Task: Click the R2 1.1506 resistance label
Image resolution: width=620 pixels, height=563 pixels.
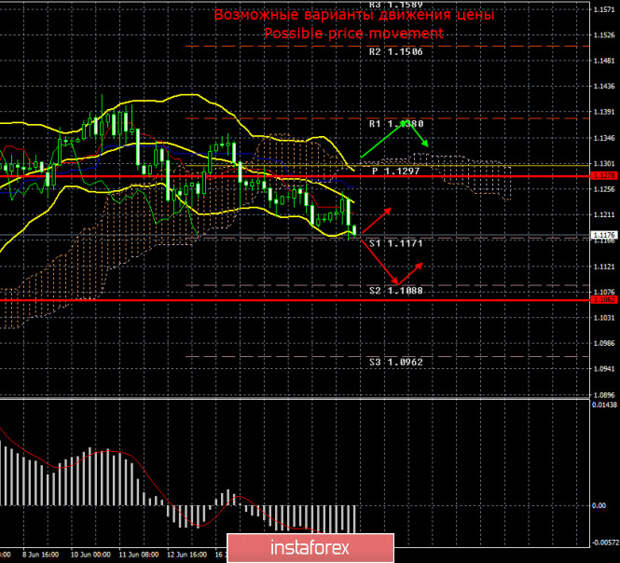Action: 396,52
